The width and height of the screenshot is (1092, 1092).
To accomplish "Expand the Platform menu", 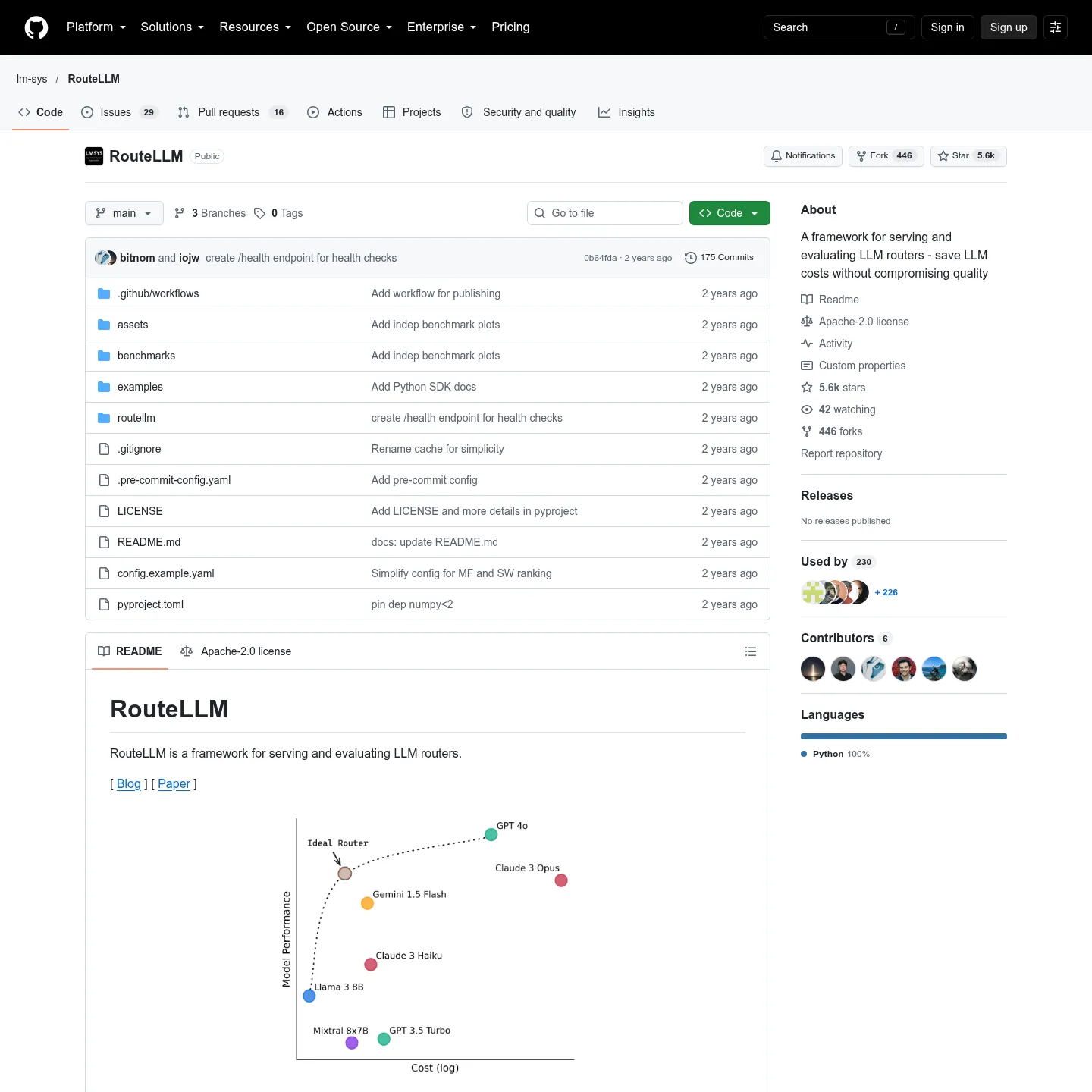I will point(96,27).
